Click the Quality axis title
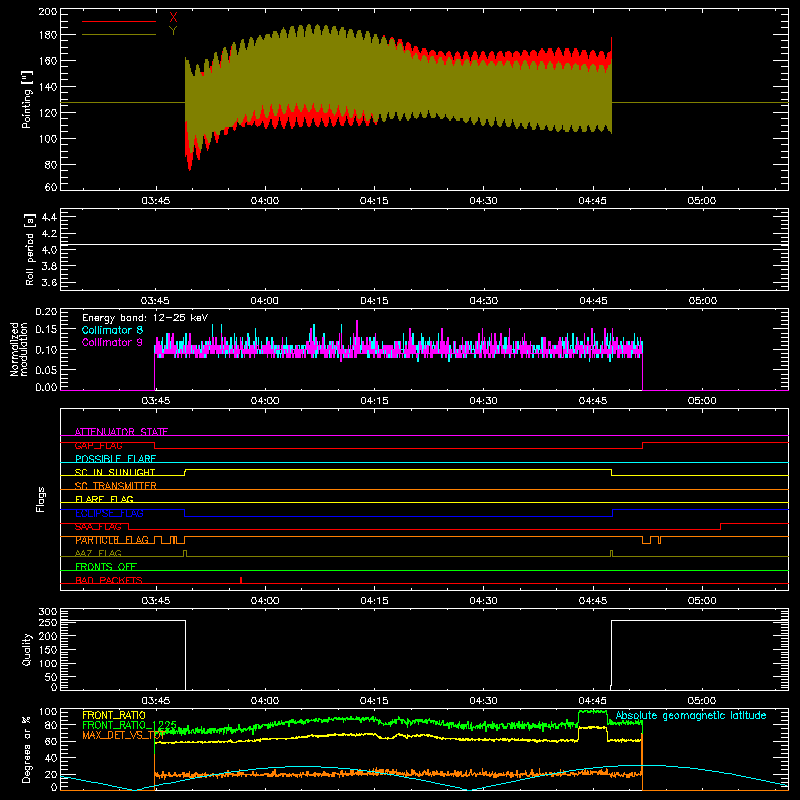The image size is (800, 800). point(27,649)
